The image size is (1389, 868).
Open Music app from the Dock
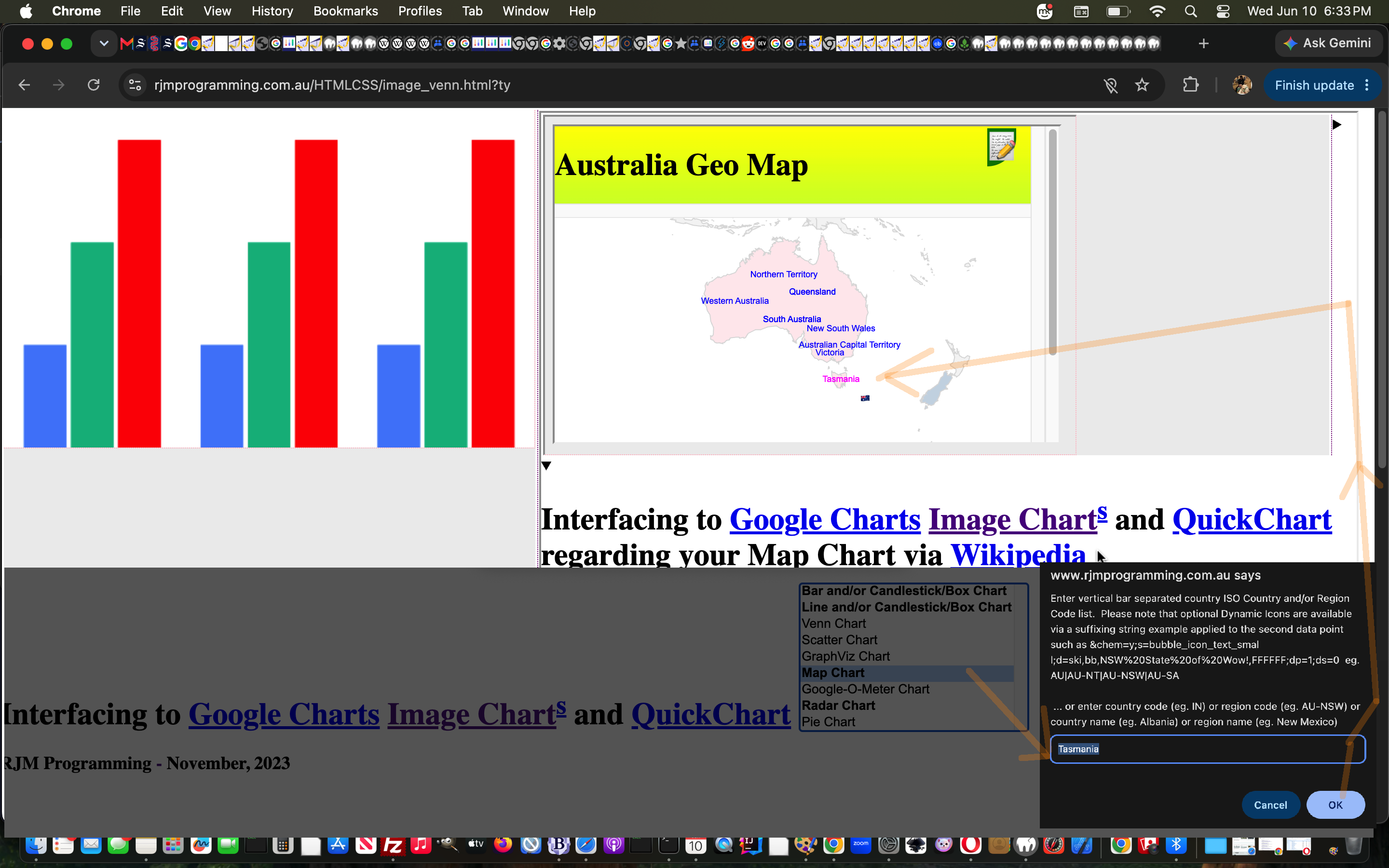click(x=421, y=844)
